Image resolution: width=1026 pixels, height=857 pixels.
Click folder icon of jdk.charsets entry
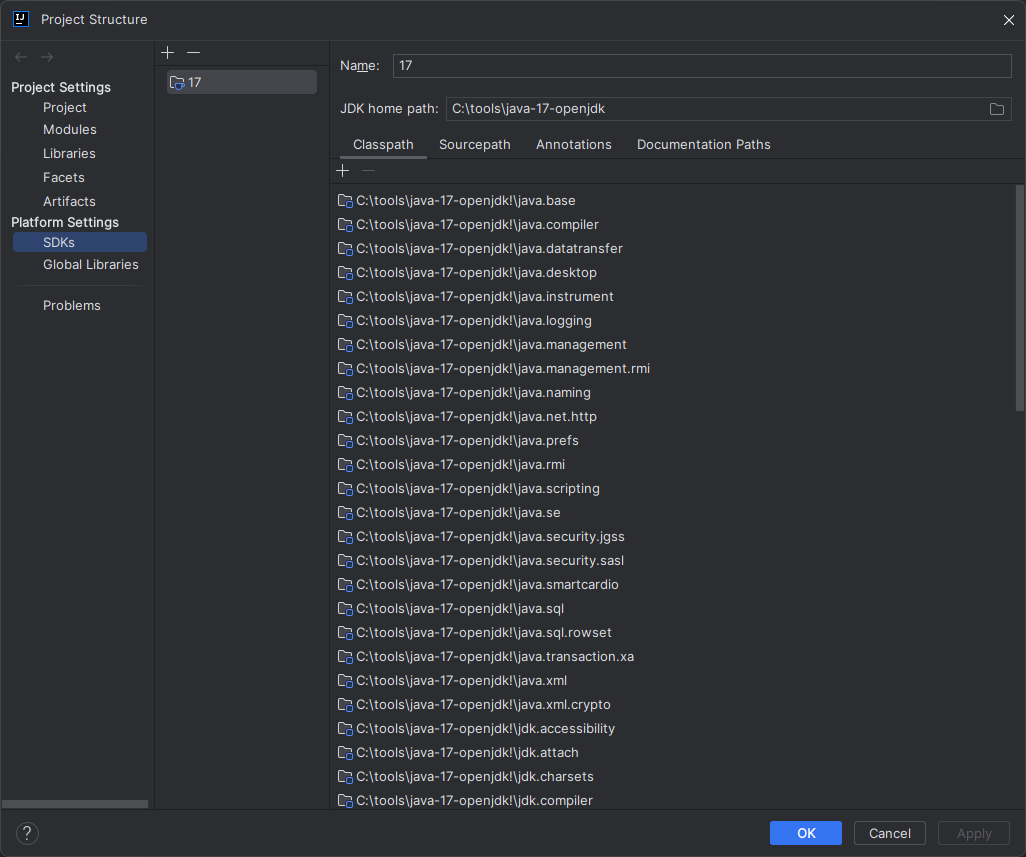click(x=345, y=777)
